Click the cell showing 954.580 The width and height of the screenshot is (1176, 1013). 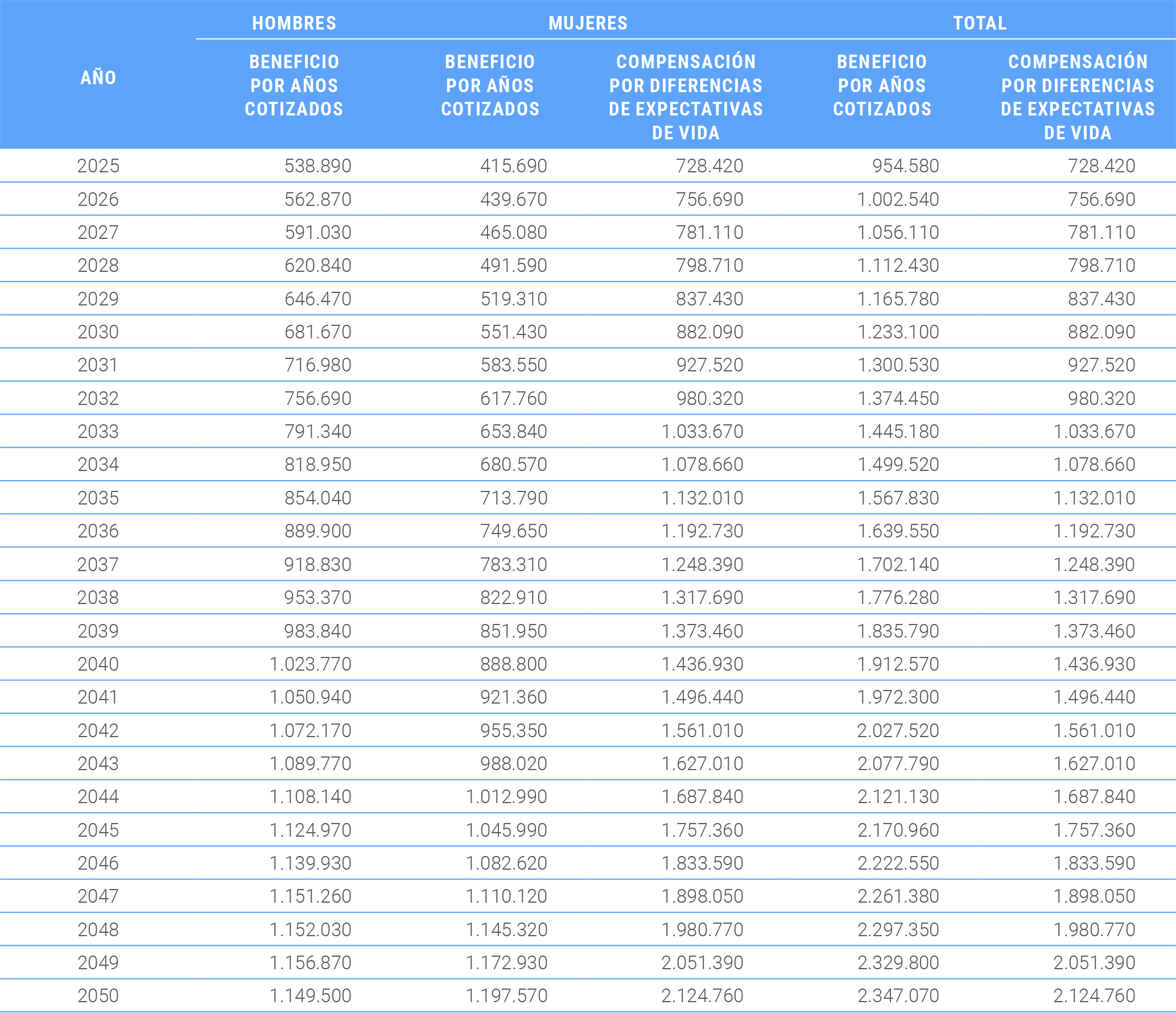905,166
